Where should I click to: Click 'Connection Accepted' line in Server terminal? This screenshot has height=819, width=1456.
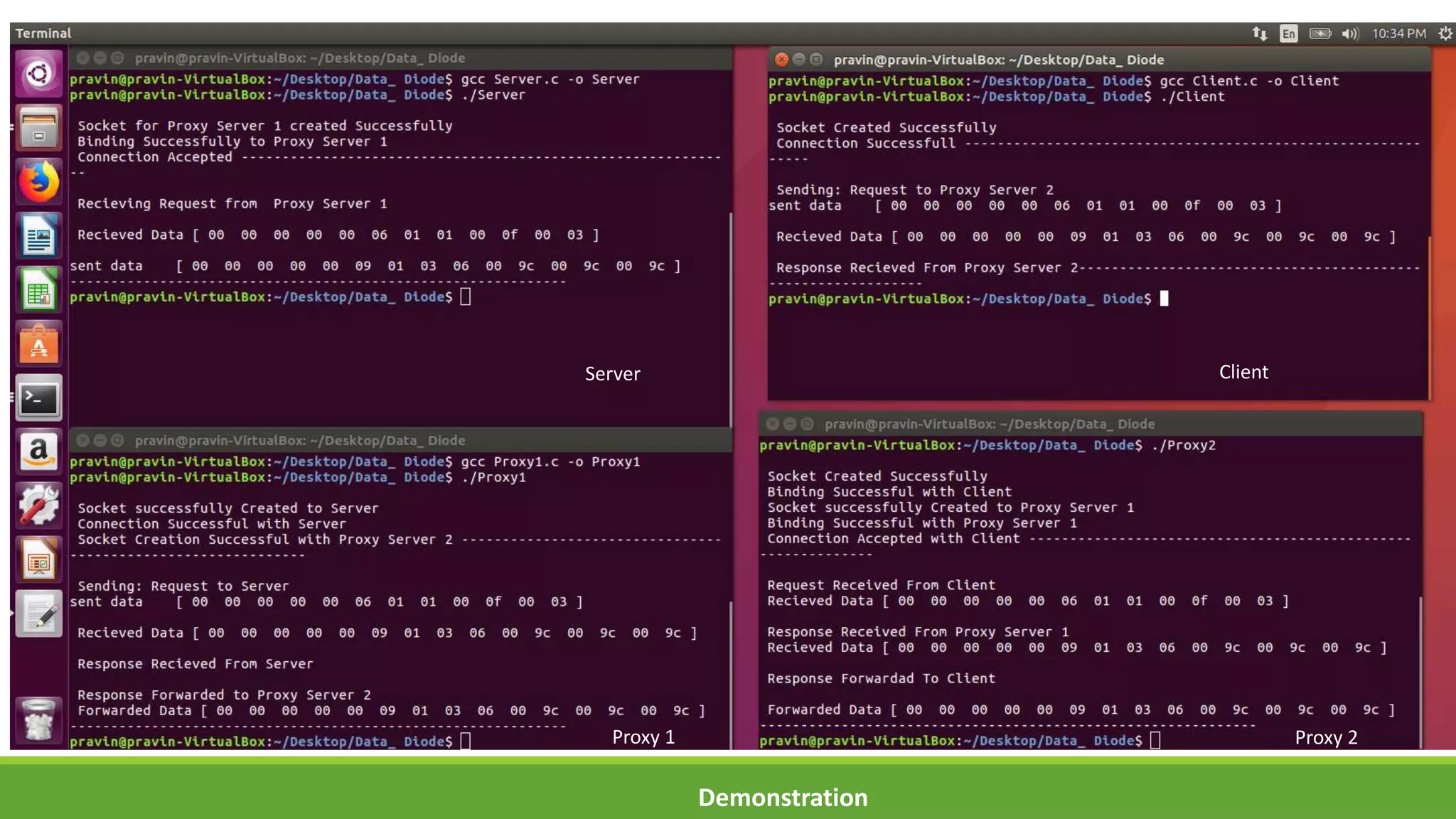click(155, 157)
